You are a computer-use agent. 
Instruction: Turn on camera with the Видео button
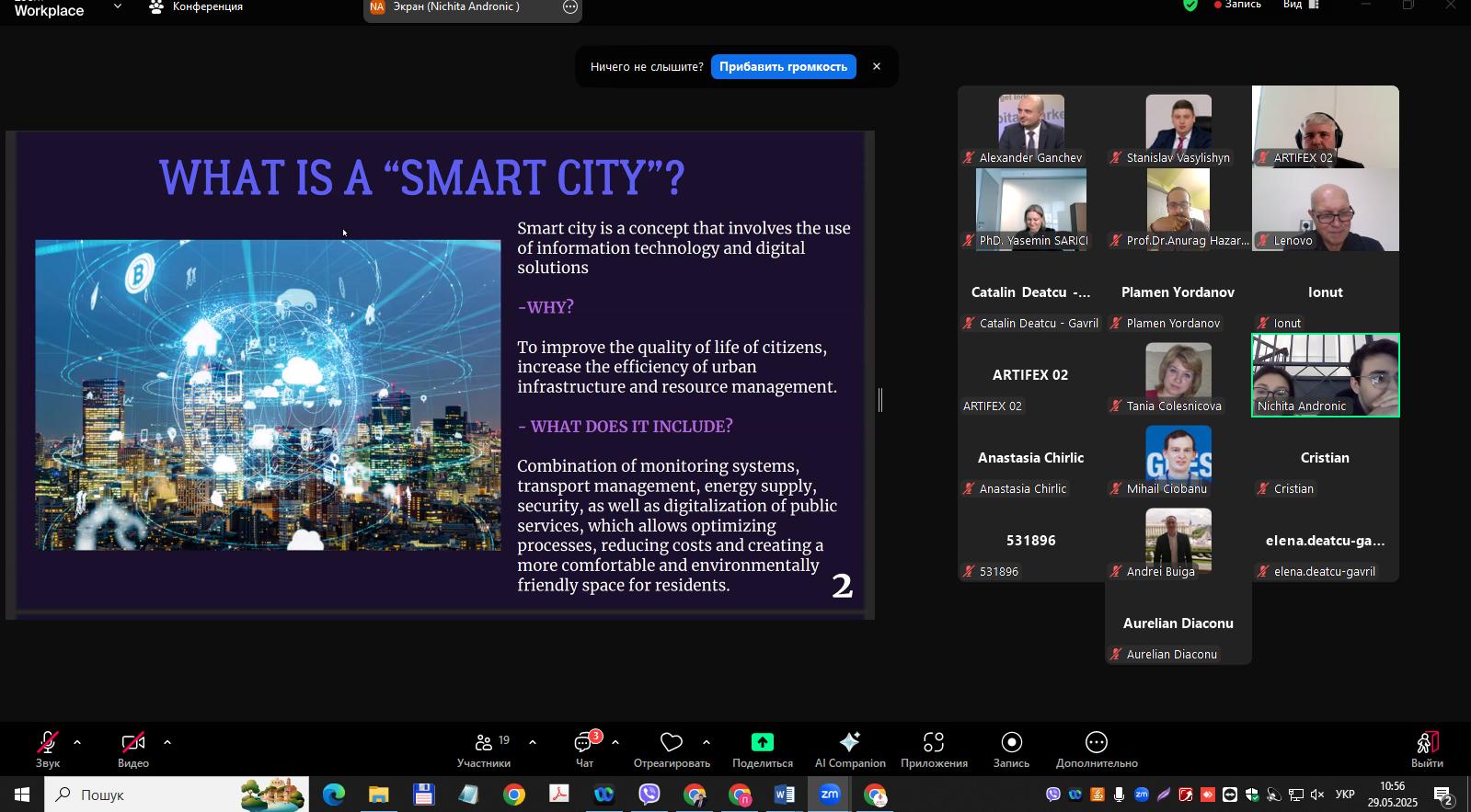[133, 749]
